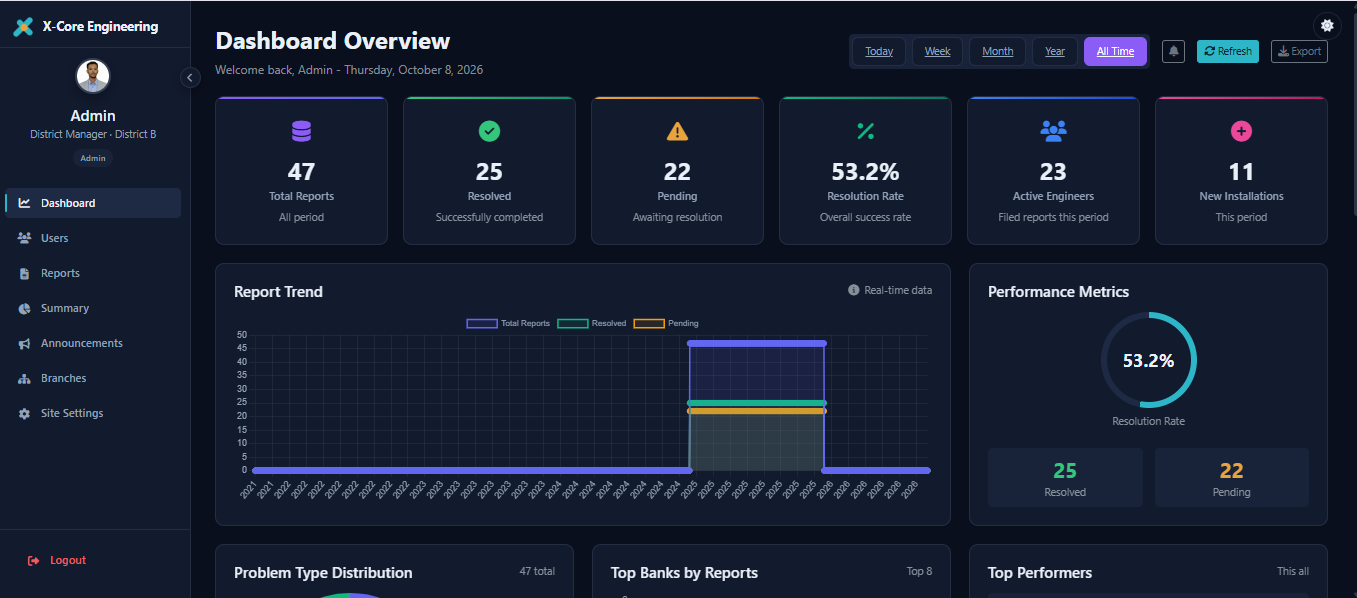Click the Resolved 25 box in Performance Metrics
Viewport: 1357px width, 598px height.
[1065, 477]
